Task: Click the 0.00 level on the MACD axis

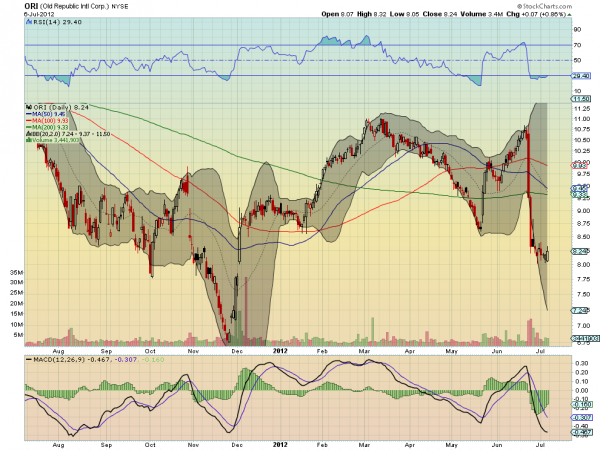Action: click(582, 391)
